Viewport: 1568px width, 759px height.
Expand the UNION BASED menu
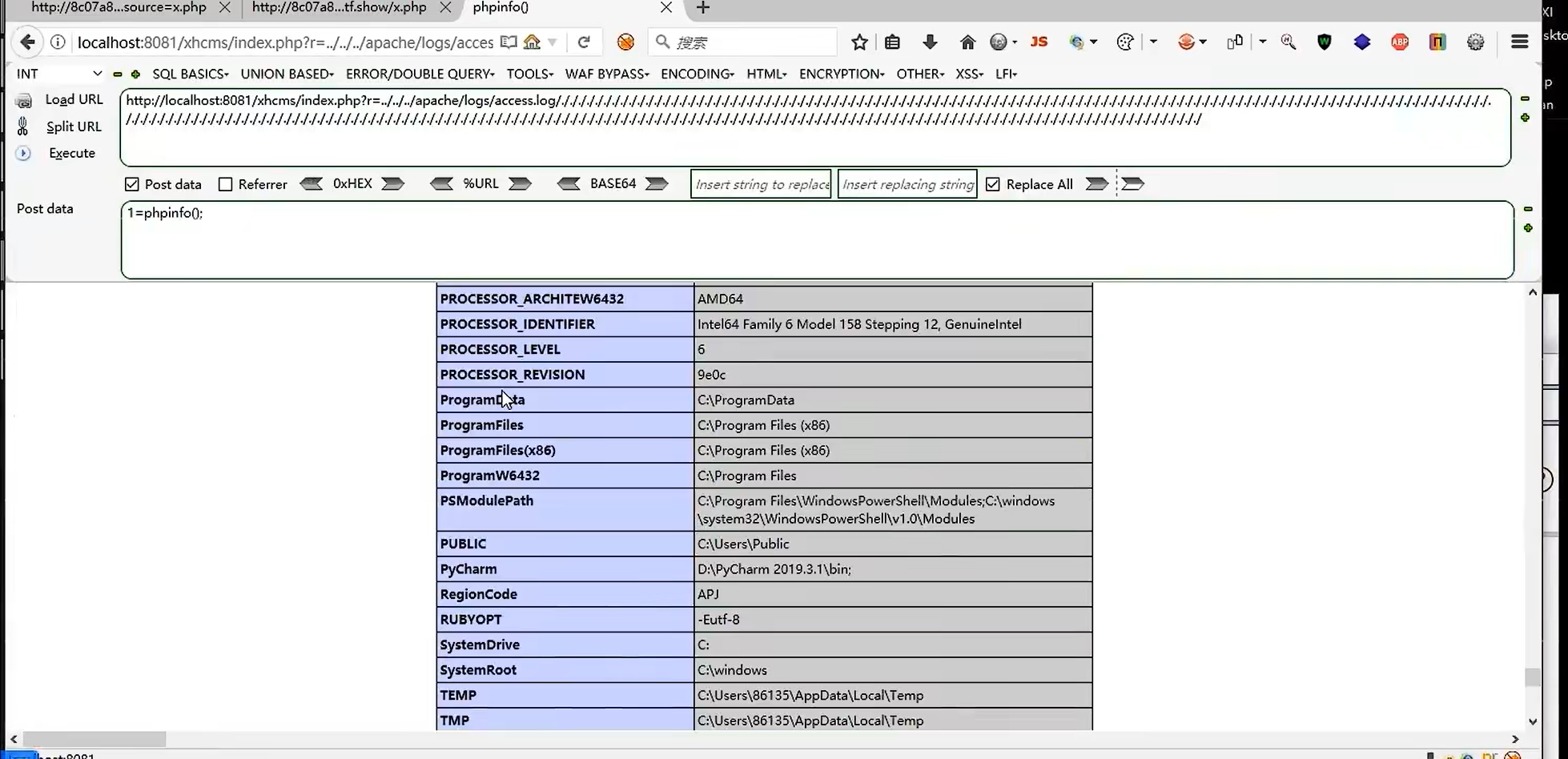[x=287, y=74]
